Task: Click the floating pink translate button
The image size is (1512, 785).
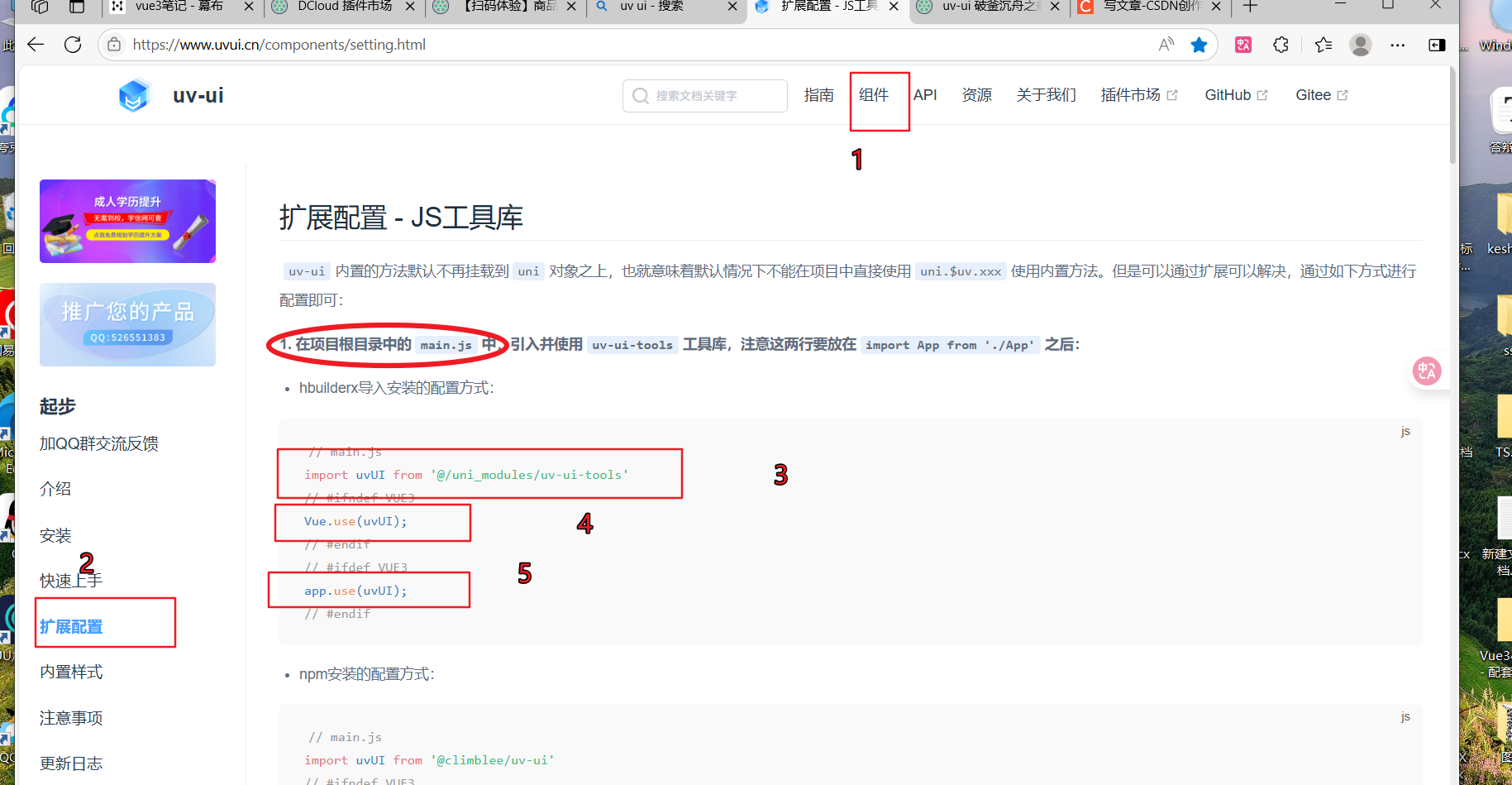Action: (x=1427, y=371)
